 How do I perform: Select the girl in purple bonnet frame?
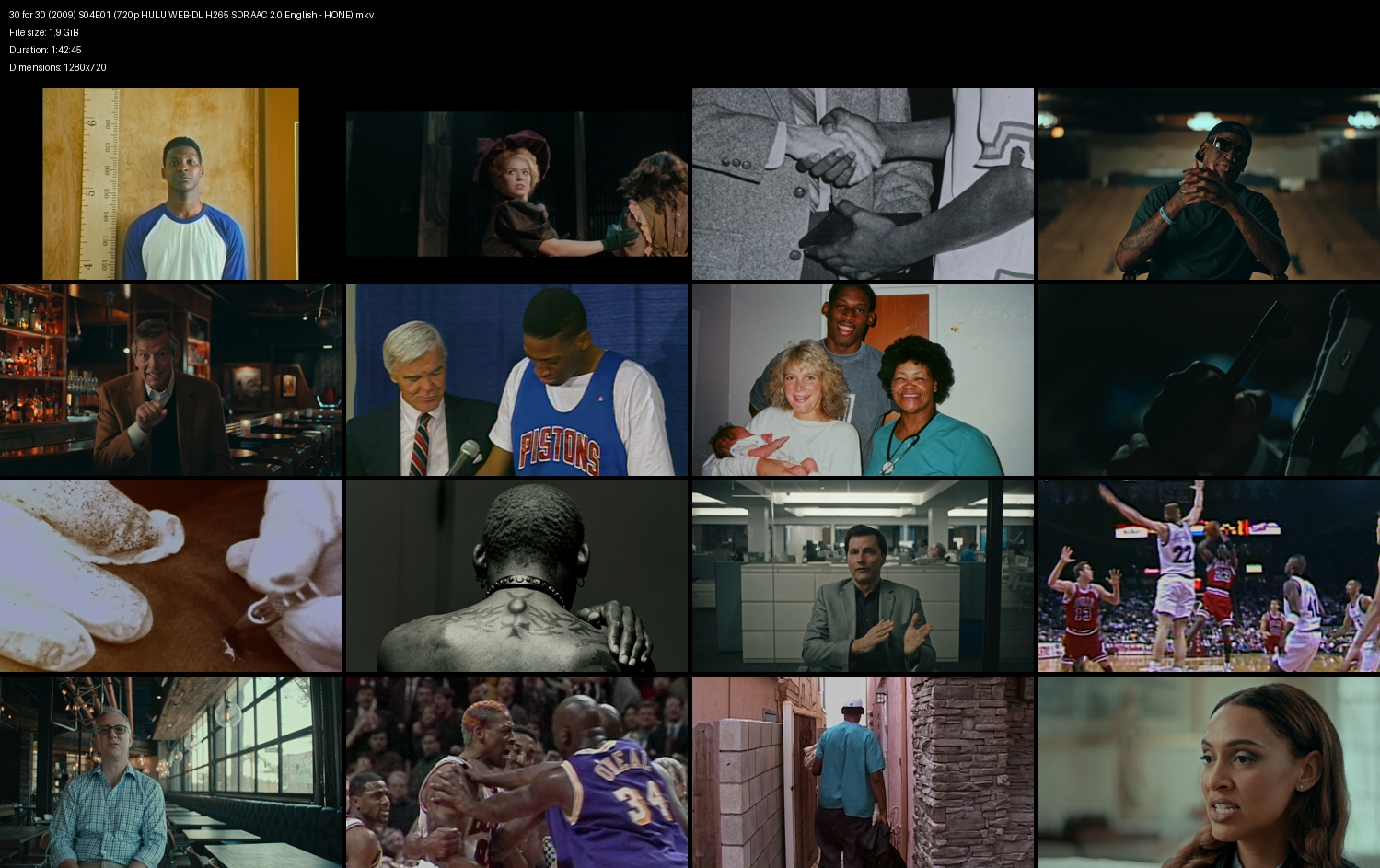(x=516, y=184)
